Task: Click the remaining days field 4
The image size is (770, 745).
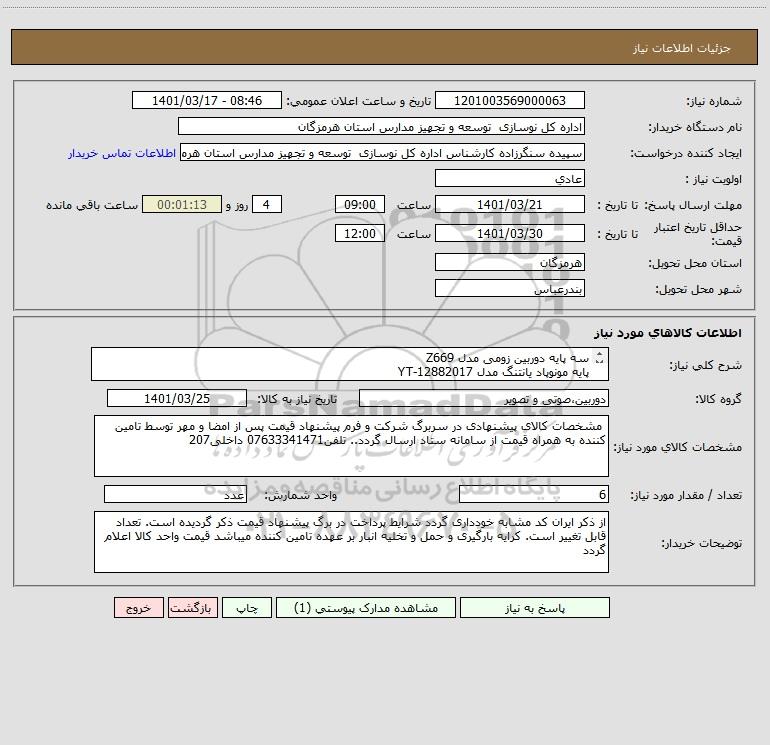Action: coord(267,204)
